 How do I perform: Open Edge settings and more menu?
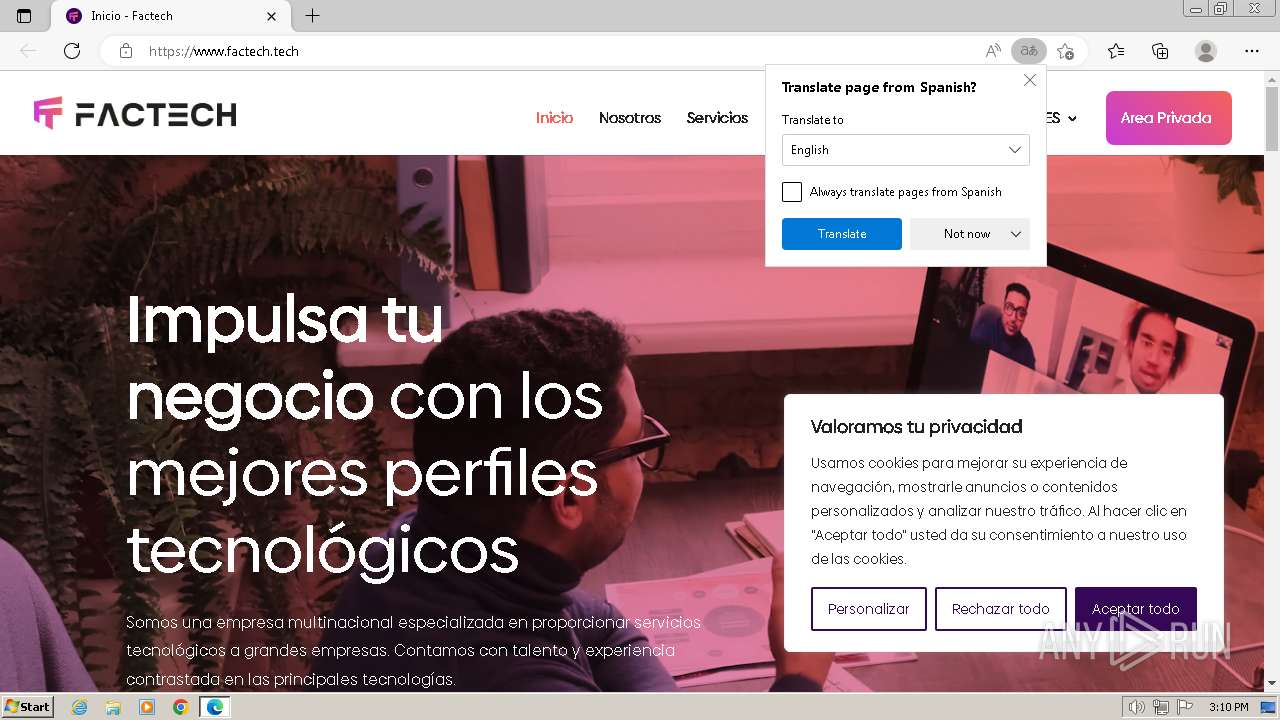pyautogui.click(x=1252, y=51)
